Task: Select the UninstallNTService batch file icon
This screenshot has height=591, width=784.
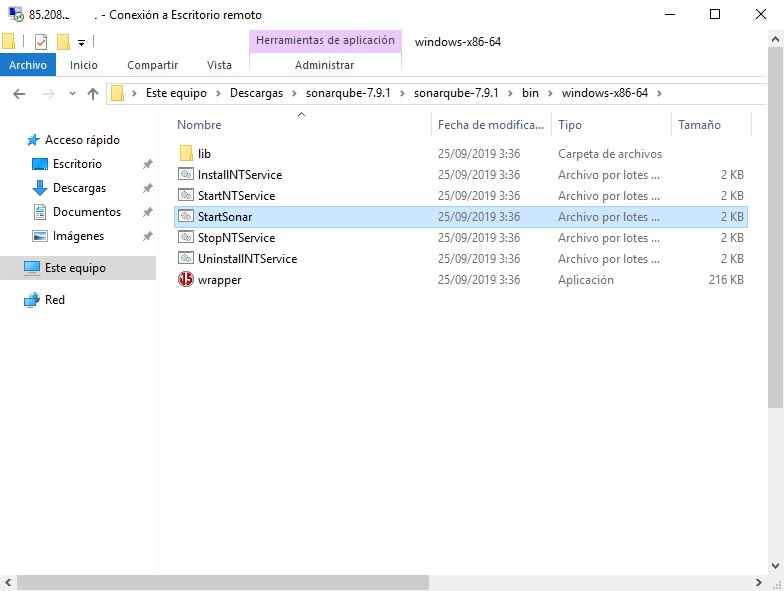Action: coord(186,258)
